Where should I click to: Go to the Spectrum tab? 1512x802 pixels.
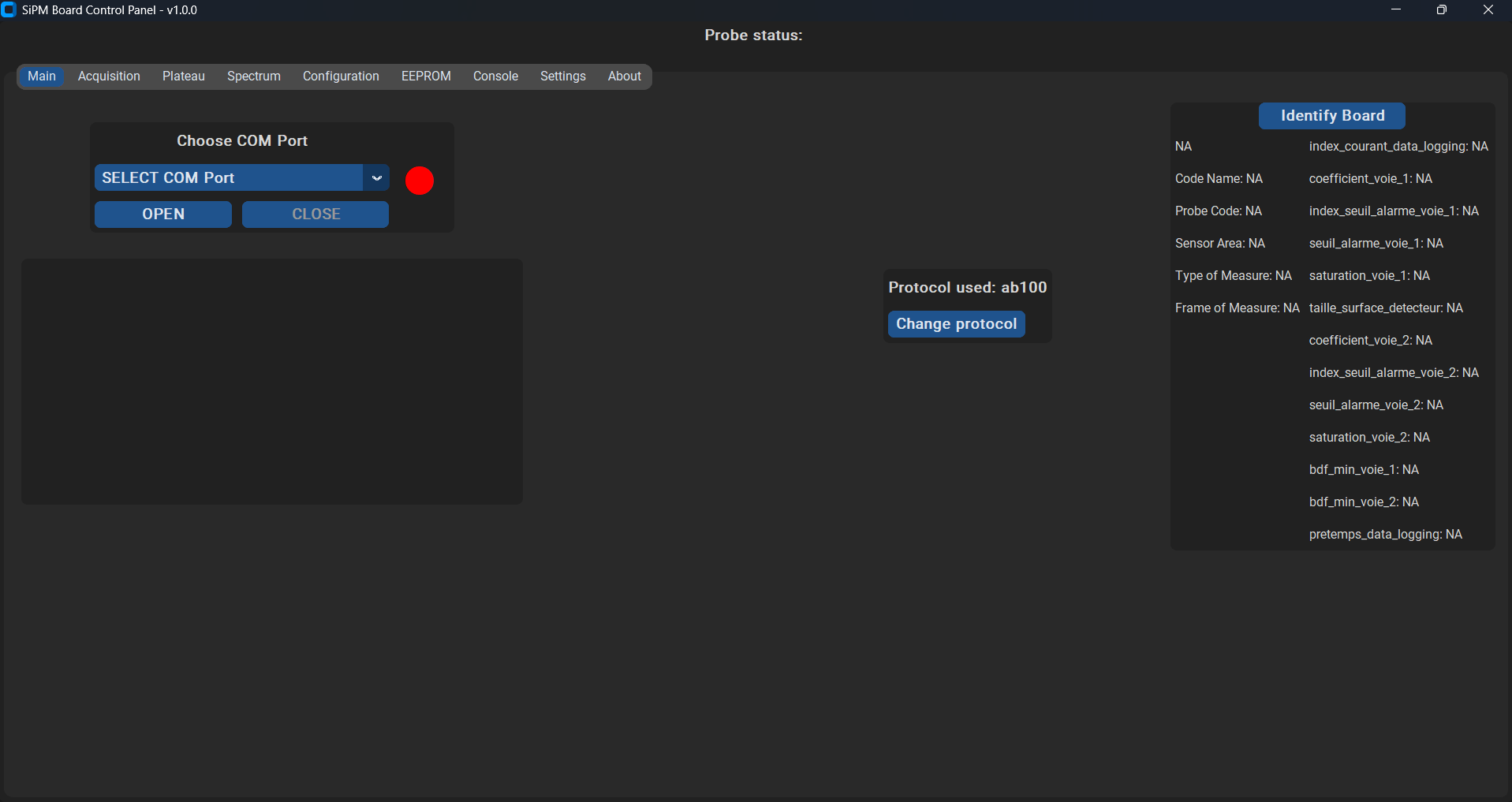(254, 76)
